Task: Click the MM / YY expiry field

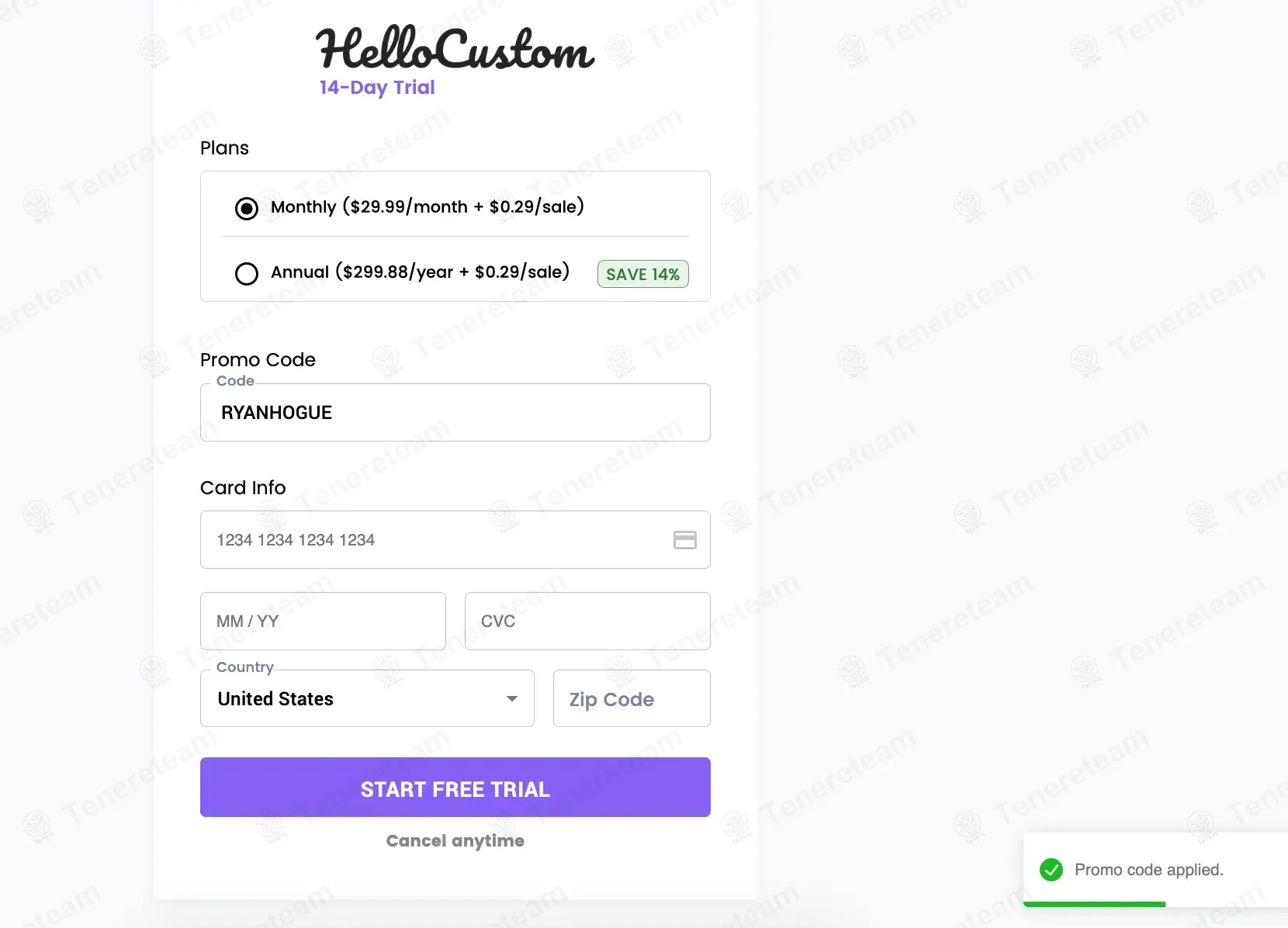Action: point(323,621)
